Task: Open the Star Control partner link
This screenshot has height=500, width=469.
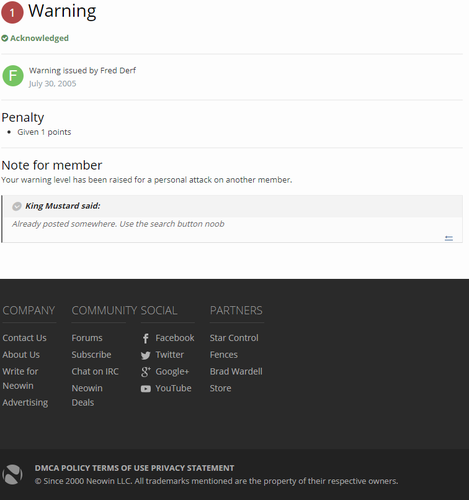Action: 234,338
